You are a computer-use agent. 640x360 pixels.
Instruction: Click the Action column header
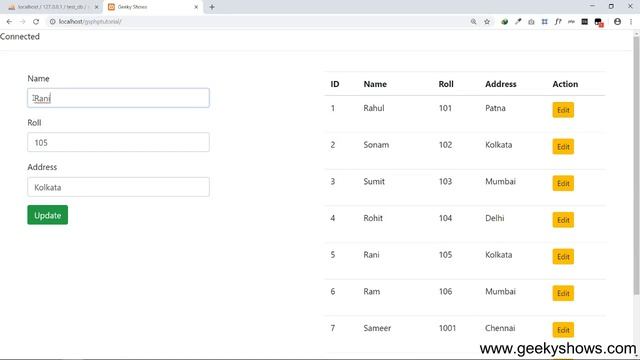[x=565, y=84]
